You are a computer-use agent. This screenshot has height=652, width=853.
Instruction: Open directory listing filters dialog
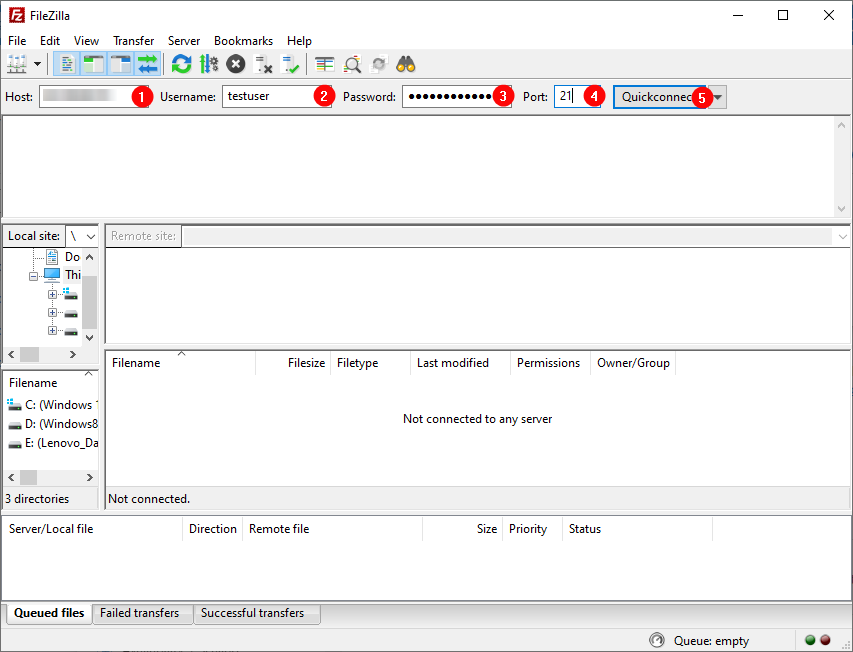point(325,64)
